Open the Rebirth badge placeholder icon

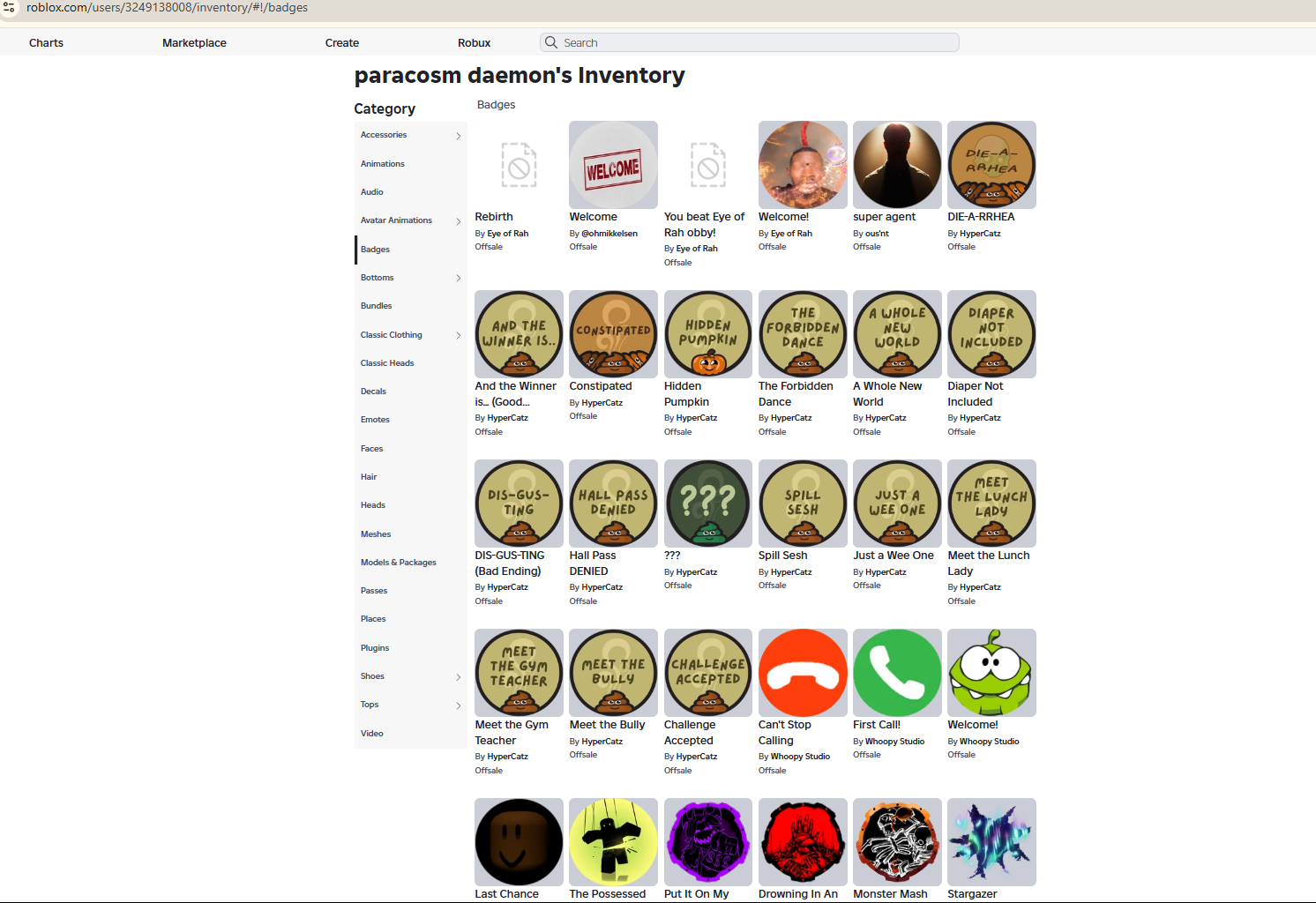(x=519, y=165)
